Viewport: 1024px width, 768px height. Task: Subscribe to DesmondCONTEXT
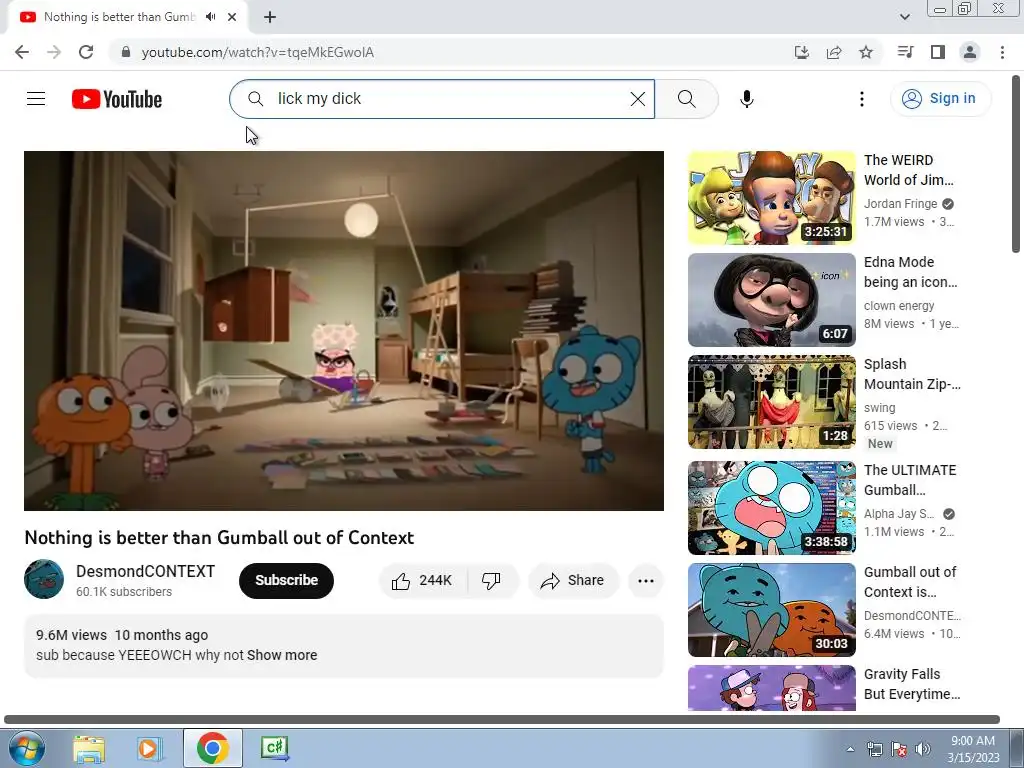pyautogui.click(x=286, y=581)
